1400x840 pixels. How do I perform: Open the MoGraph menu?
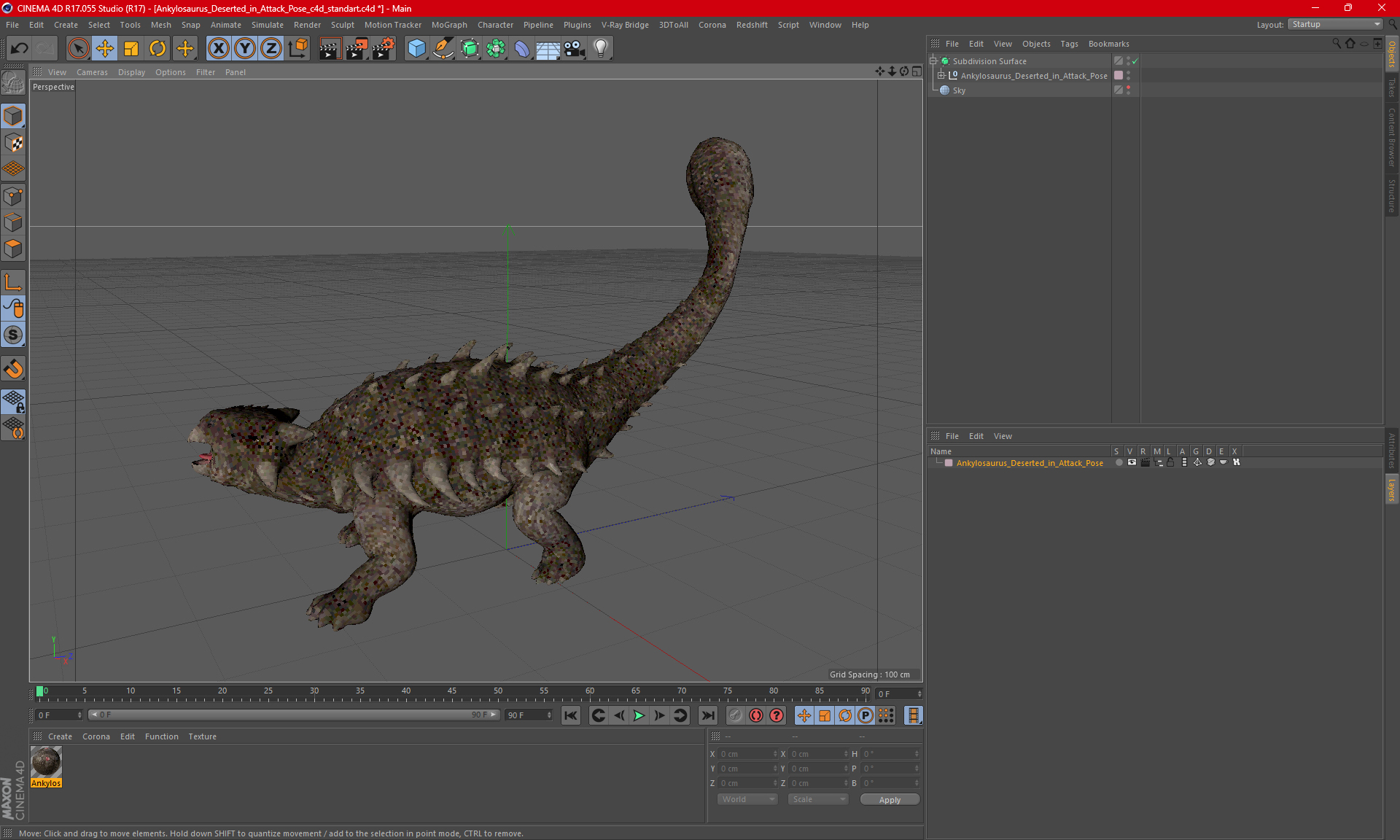tap(449, 25)
